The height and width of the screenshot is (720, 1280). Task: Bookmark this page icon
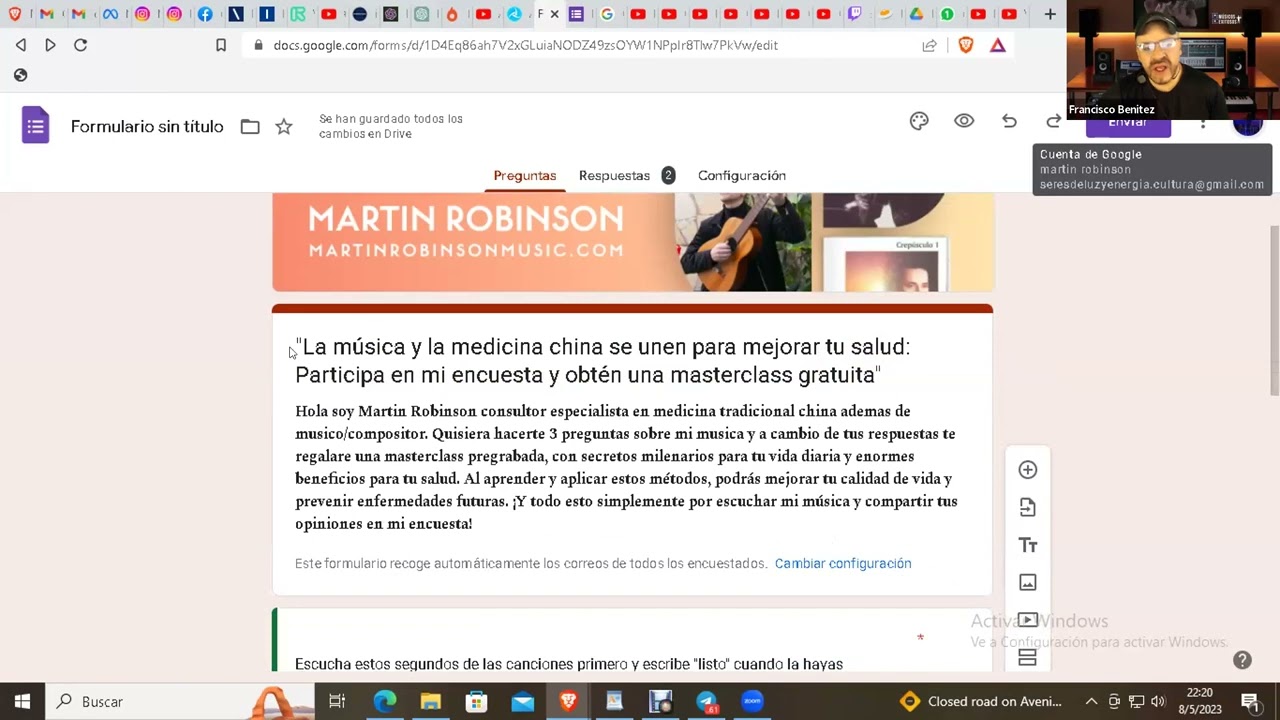click(221, 45)
